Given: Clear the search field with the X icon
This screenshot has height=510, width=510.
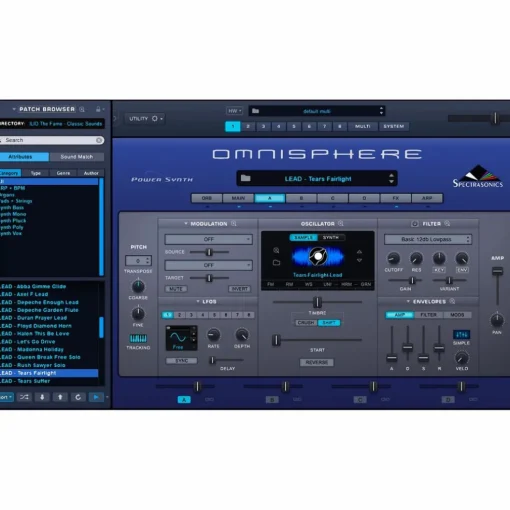Looking at the screenshot, I should pos(99,140).
